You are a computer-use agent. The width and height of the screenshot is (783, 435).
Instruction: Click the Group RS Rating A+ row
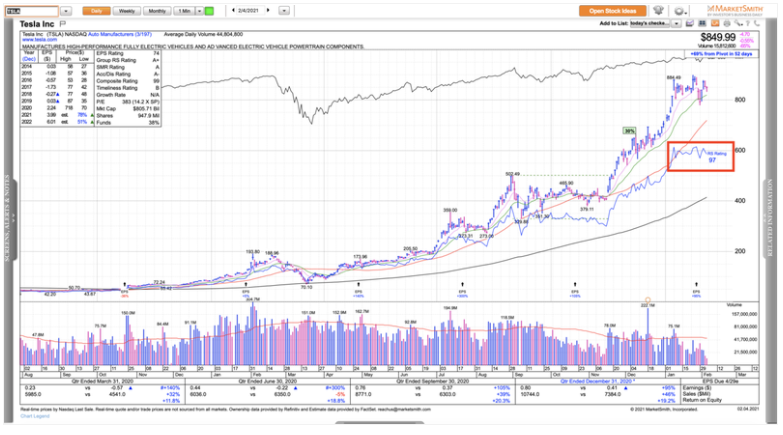tap(128, 60)
